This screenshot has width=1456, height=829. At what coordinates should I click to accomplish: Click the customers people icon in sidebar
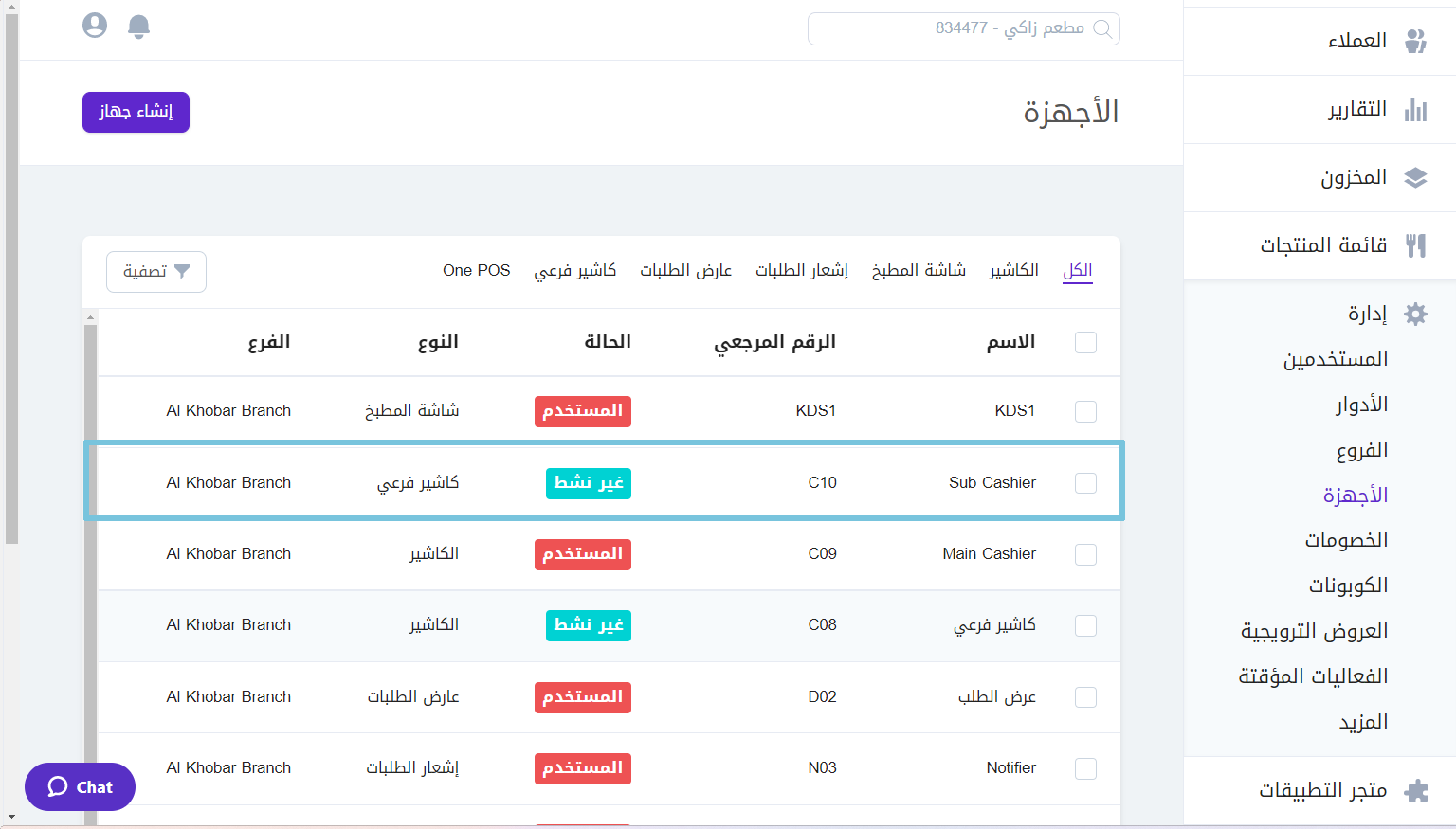coord(1415,41)
